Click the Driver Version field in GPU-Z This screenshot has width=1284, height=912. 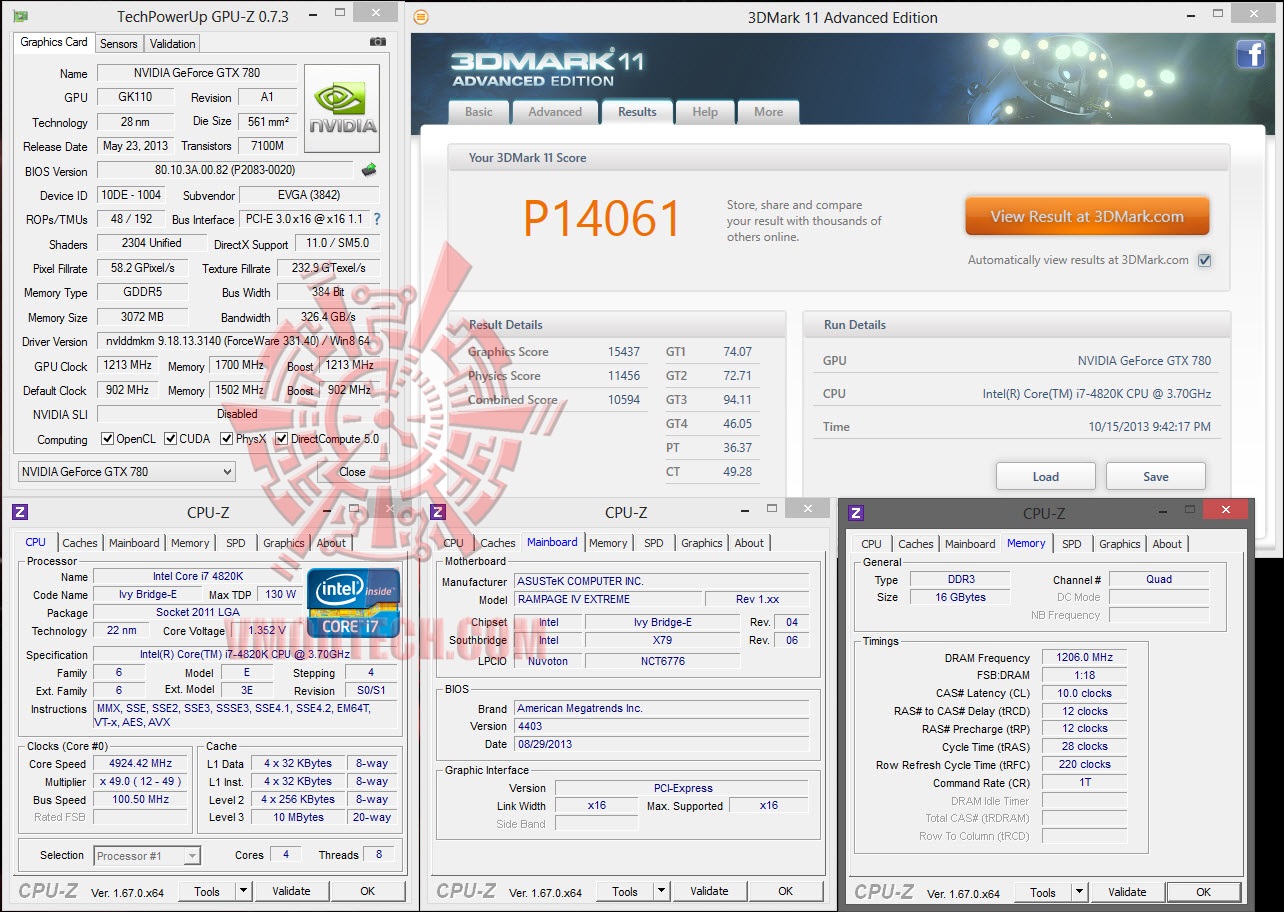[x=240, y=342]
